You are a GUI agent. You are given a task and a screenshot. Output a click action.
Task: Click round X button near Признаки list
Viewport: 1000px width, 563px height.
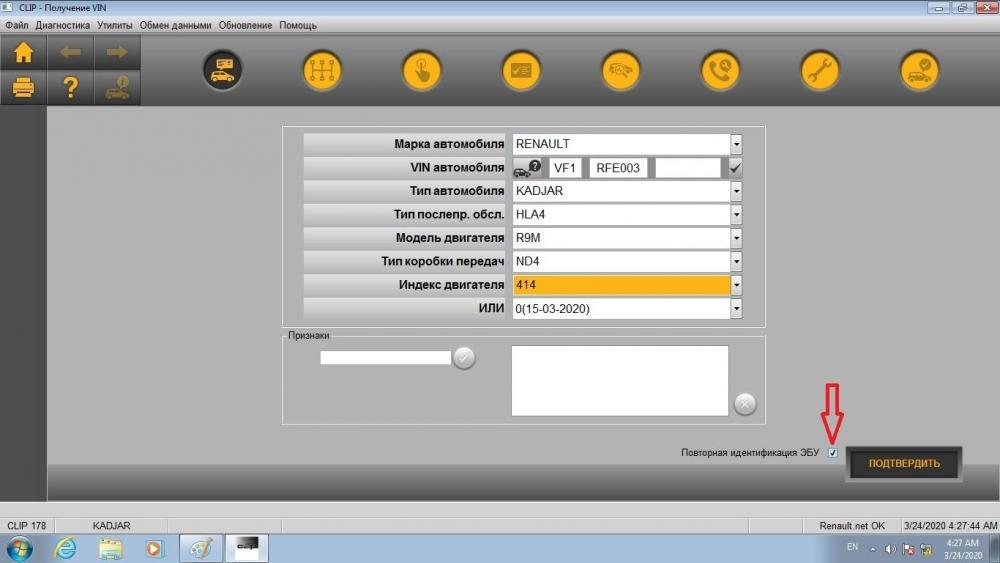click(x=745, y=404)
